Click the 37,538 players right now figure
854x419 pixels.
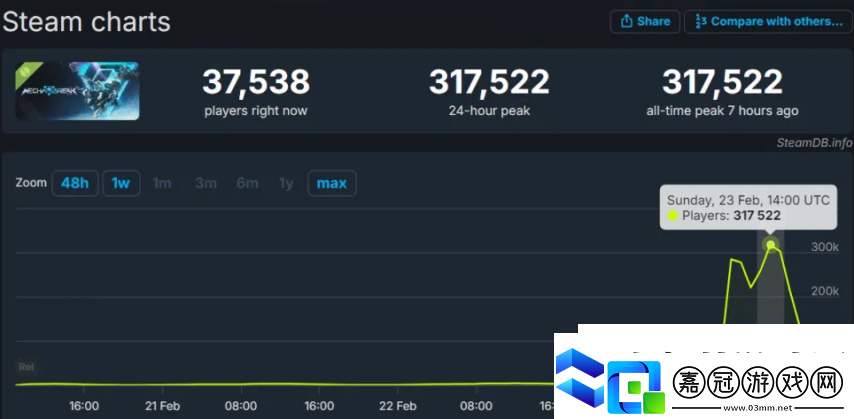(x=256, y=82)
